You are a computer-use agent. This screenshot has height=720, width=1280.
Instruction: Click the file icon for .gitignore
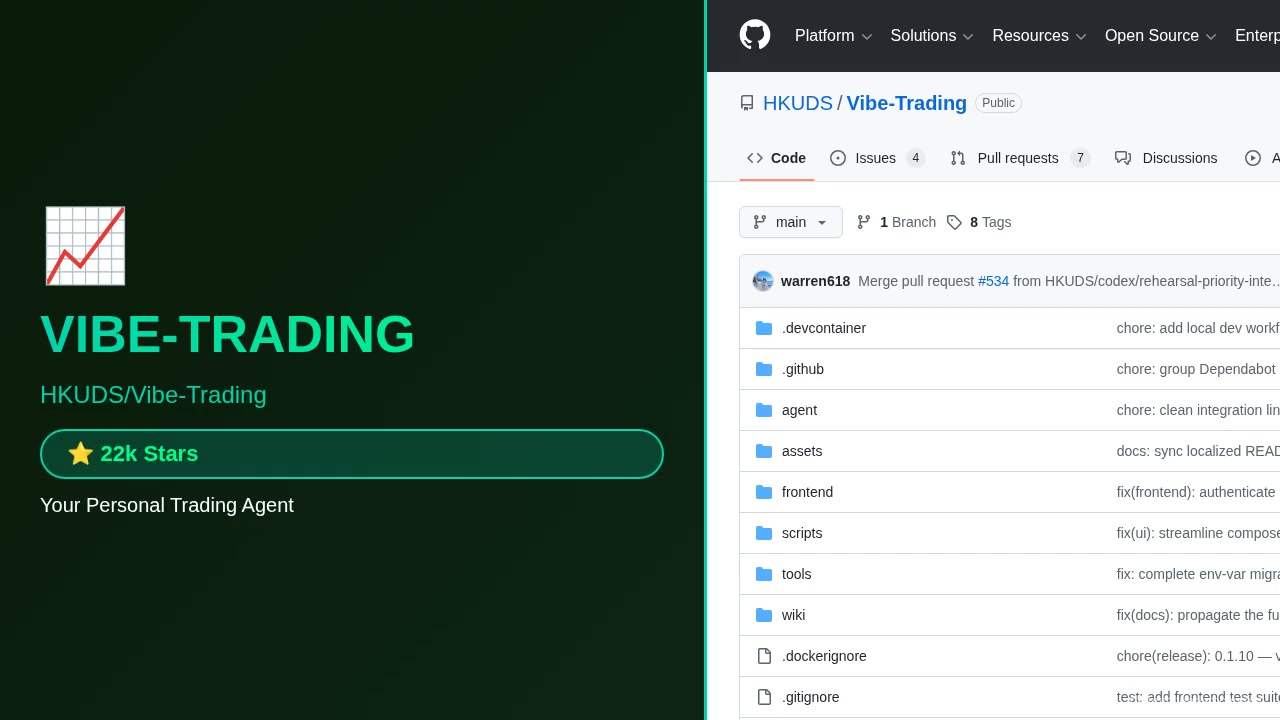click(764, 697)
